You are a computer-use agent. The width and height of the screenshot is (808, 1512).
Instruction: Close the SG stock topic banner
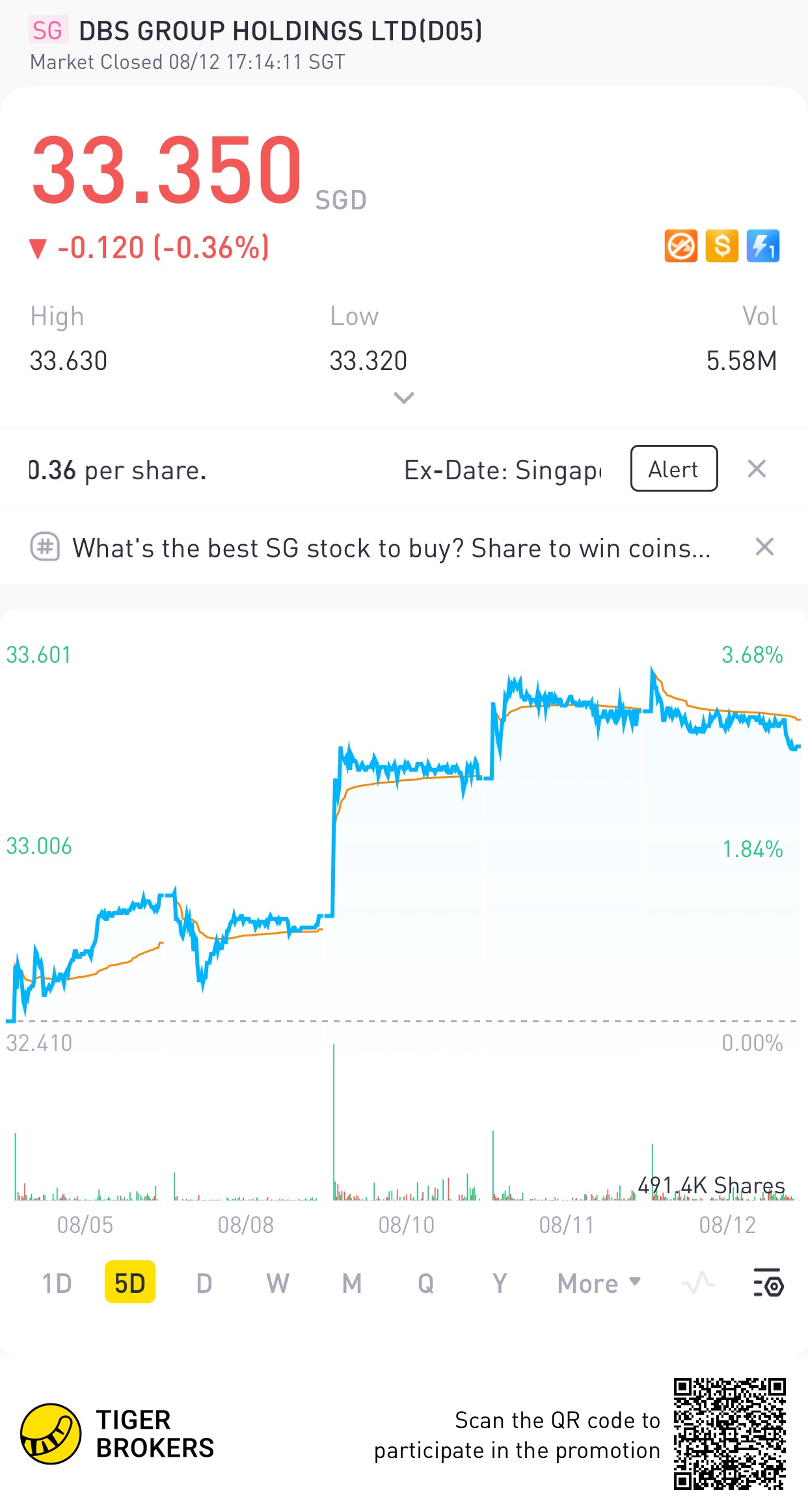coord(764,547)
